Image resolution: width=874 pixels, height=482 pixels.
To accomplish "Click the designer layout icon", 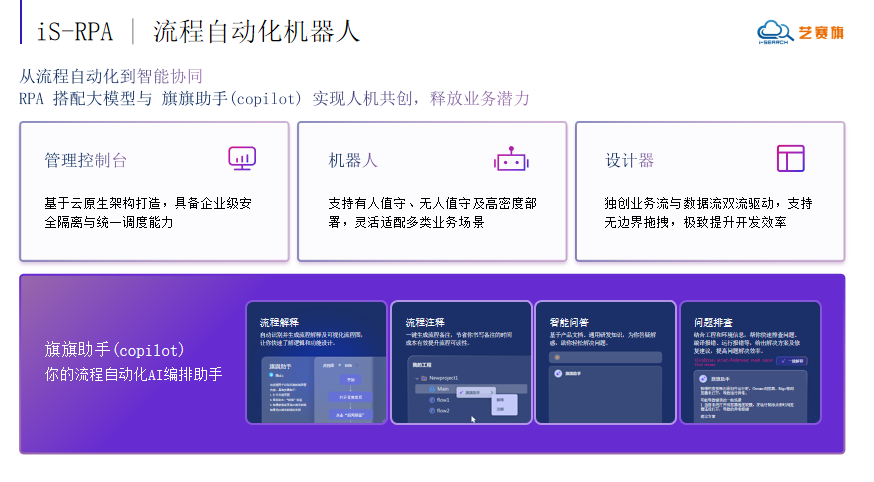I will pyautogui.click(x=790, y=158).
